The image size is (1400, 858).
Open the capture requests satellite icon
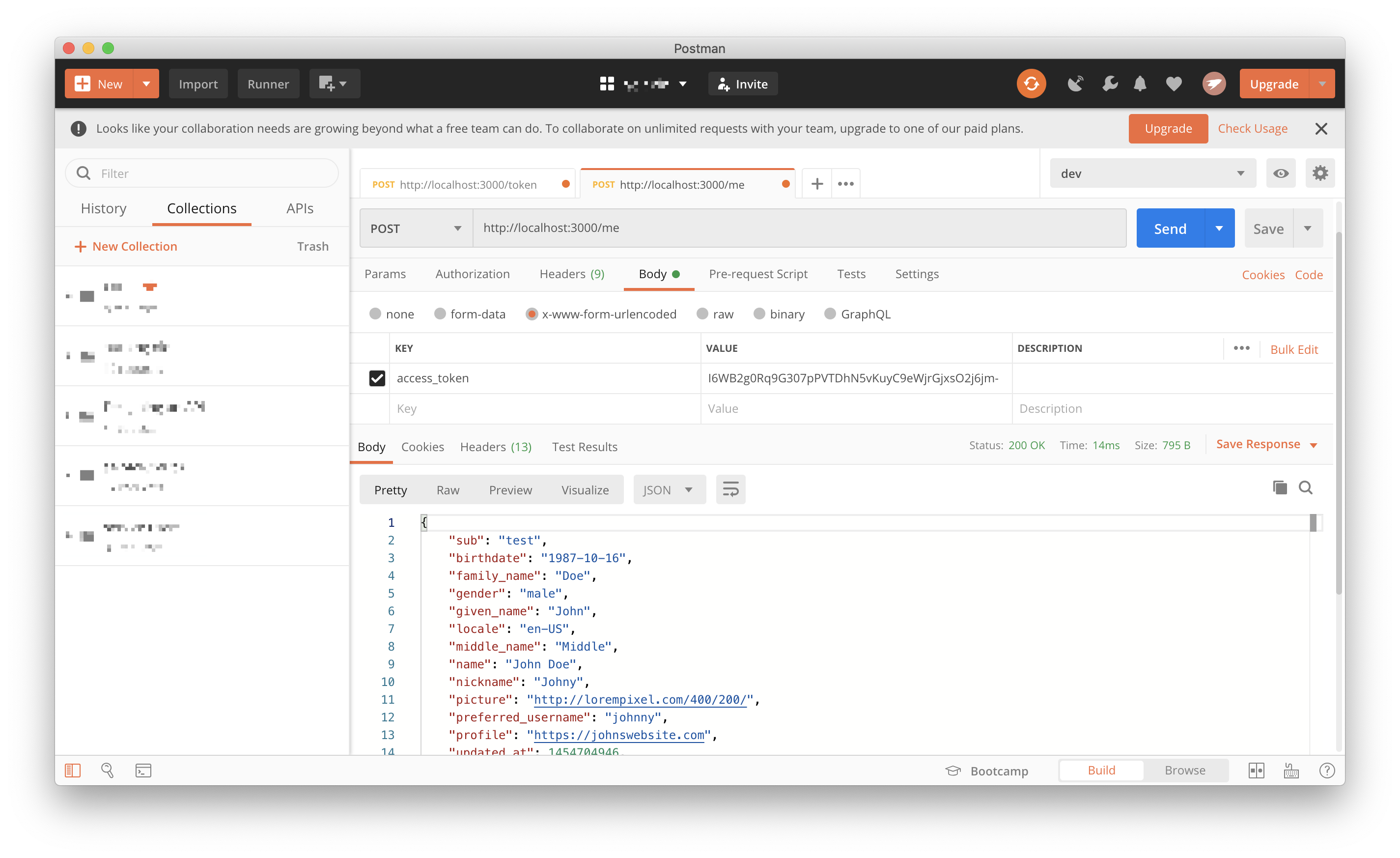point(1075,84)
